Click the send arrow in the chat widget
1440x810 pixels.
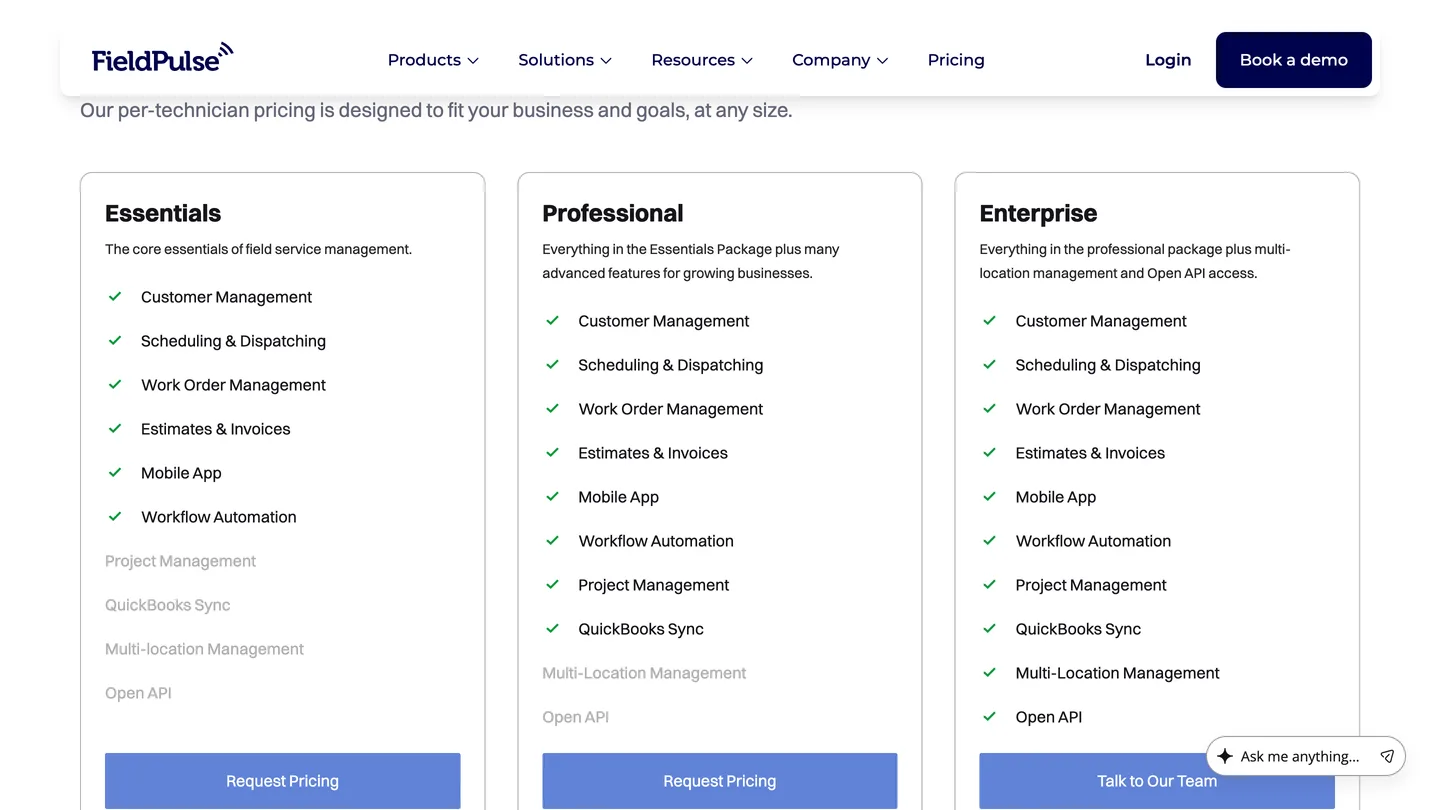[x=1387, y=756]
